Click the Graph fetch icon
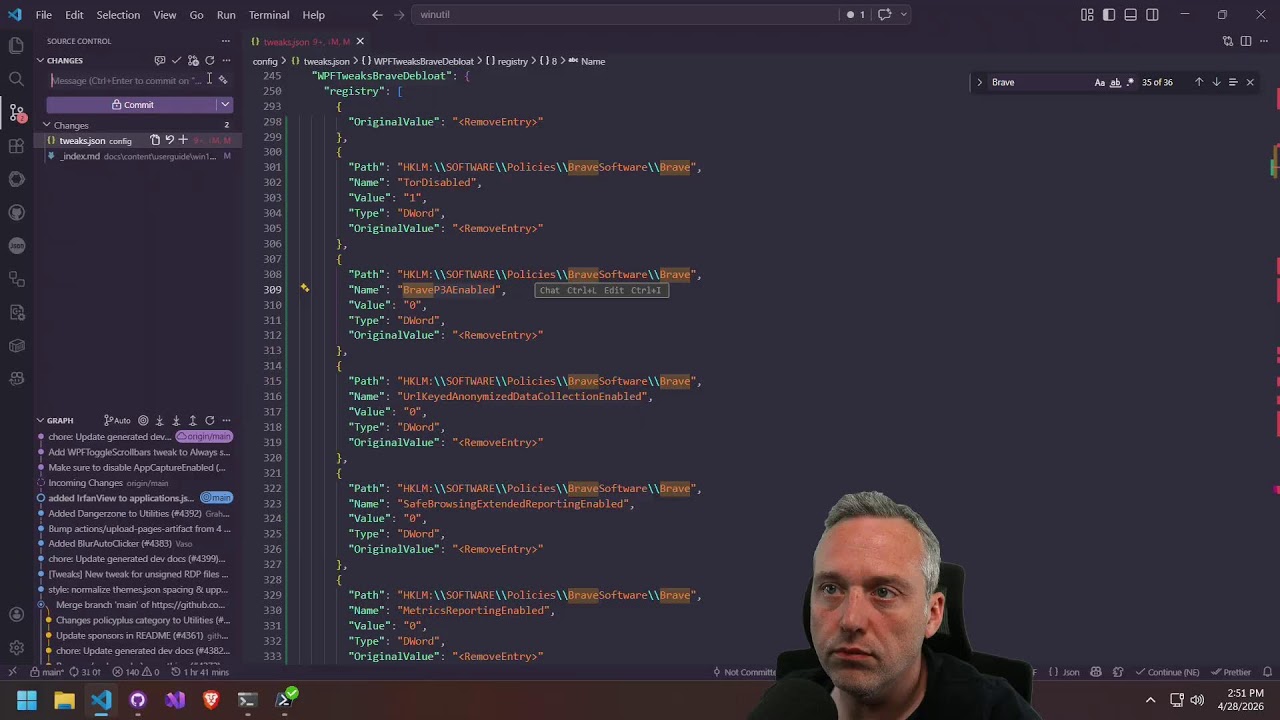 click(x=159, y=421)
